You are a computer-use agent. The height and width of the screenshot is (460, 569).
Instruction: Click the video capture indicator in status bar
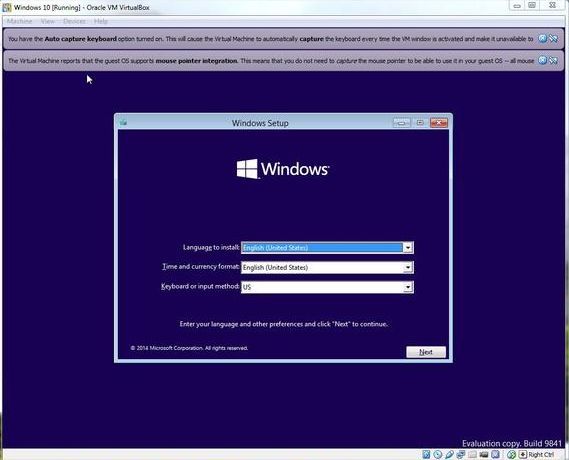tap(484, 455)
